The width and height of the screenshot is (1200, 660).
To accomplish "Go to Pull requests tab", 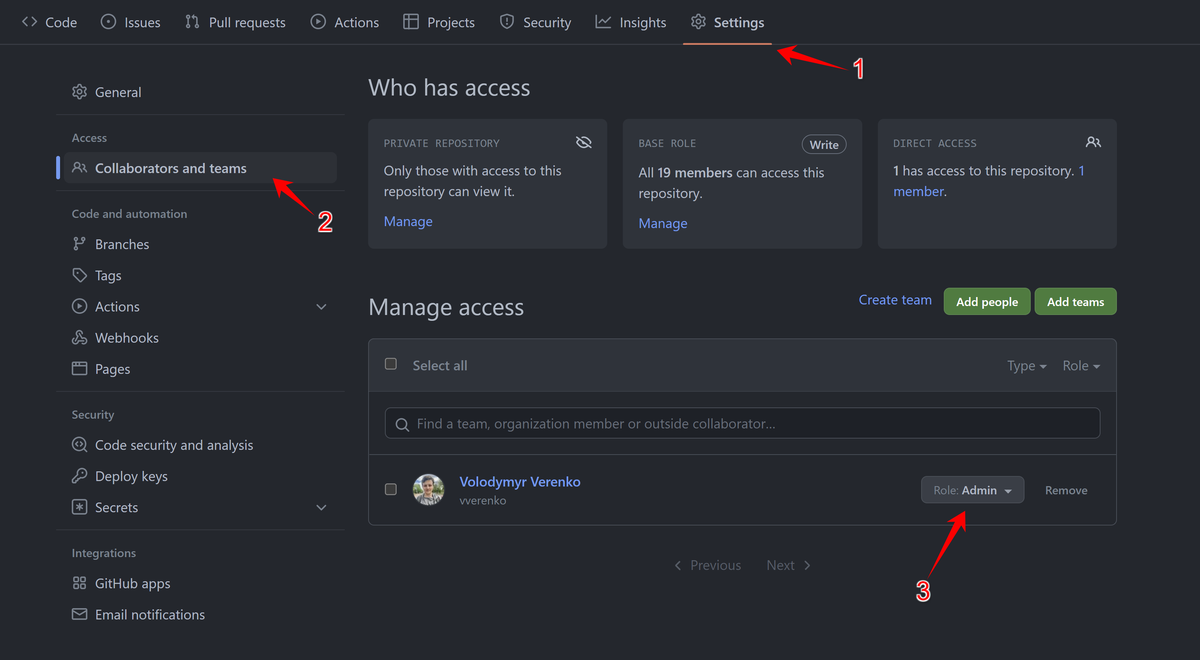I will [235, 22].
